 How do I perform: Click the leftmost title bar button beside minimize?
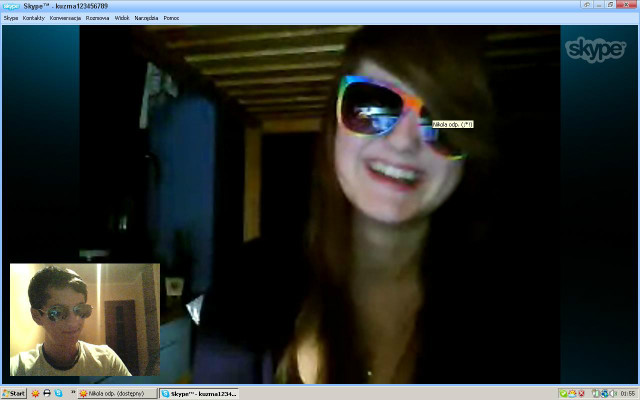tap(587, 5)
